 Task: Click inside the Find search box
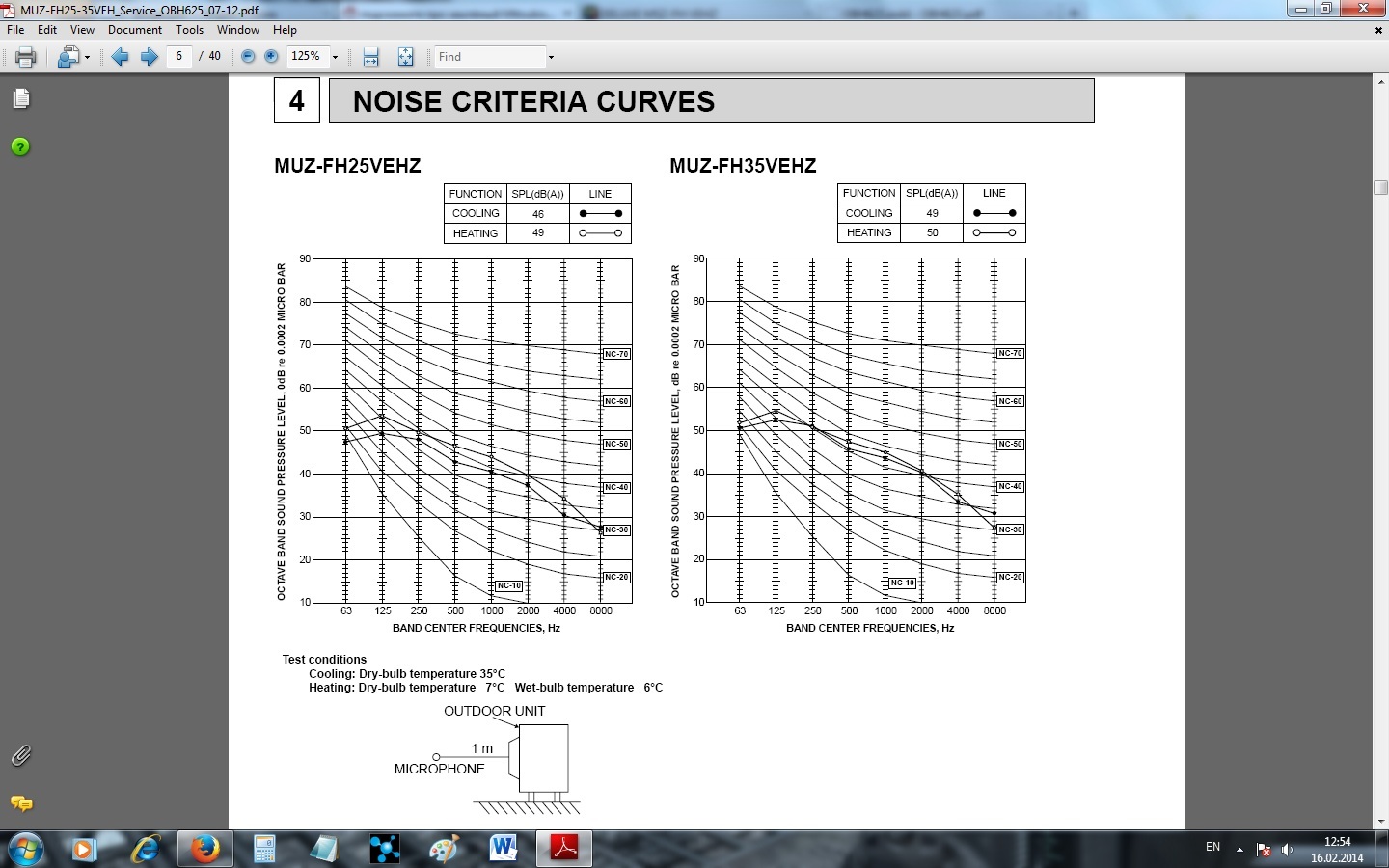pyautogui.click(x=489, y=57)
